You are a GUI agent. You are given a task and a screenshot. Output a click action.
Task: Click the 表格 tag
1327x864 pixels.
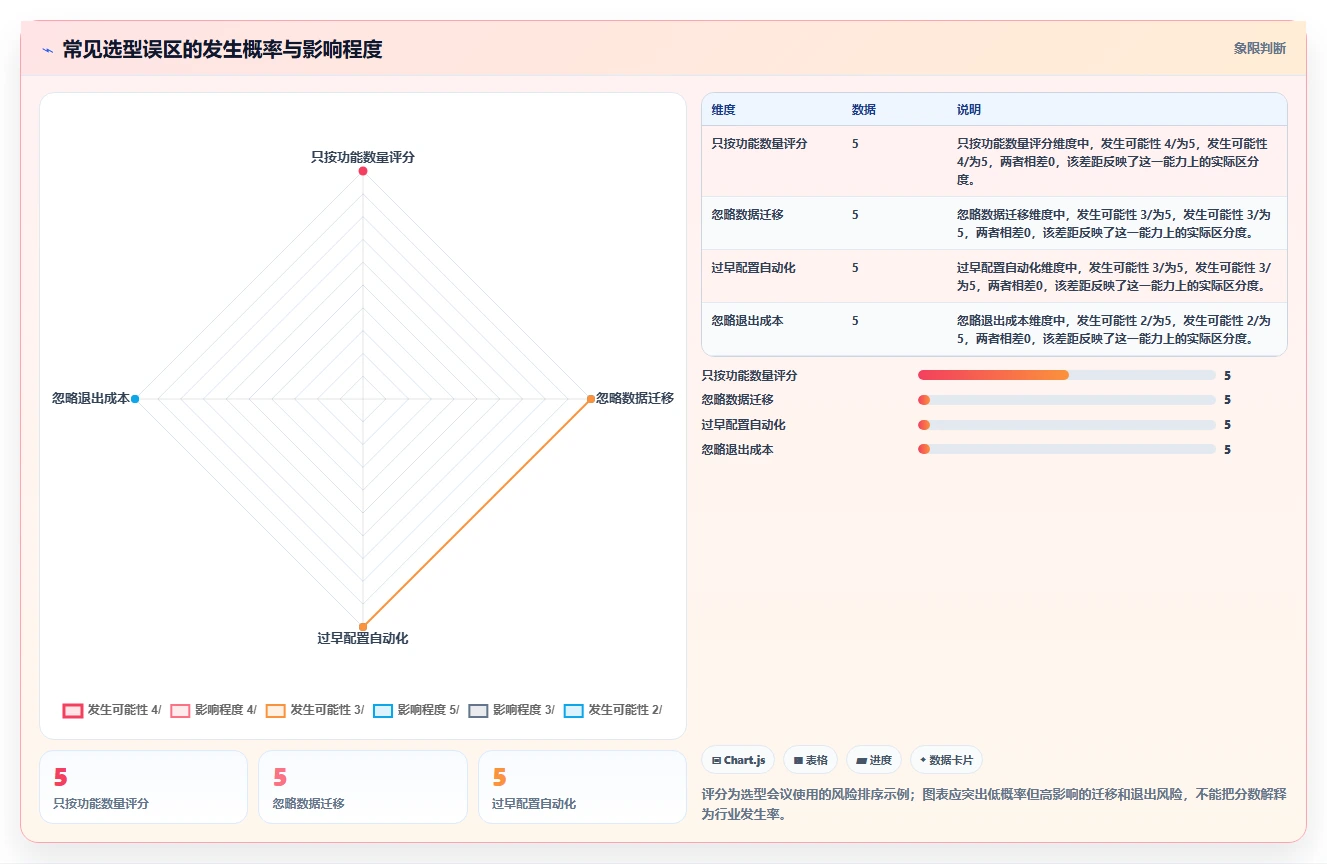coord(810,760)
